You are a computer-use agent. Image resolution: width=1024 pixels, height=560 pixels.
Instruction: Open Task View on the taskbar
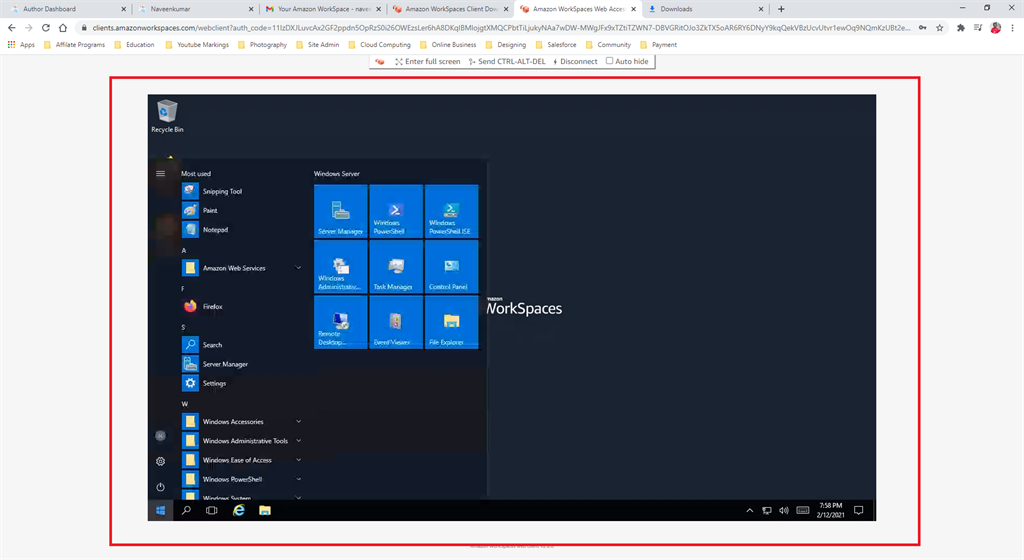212,510
